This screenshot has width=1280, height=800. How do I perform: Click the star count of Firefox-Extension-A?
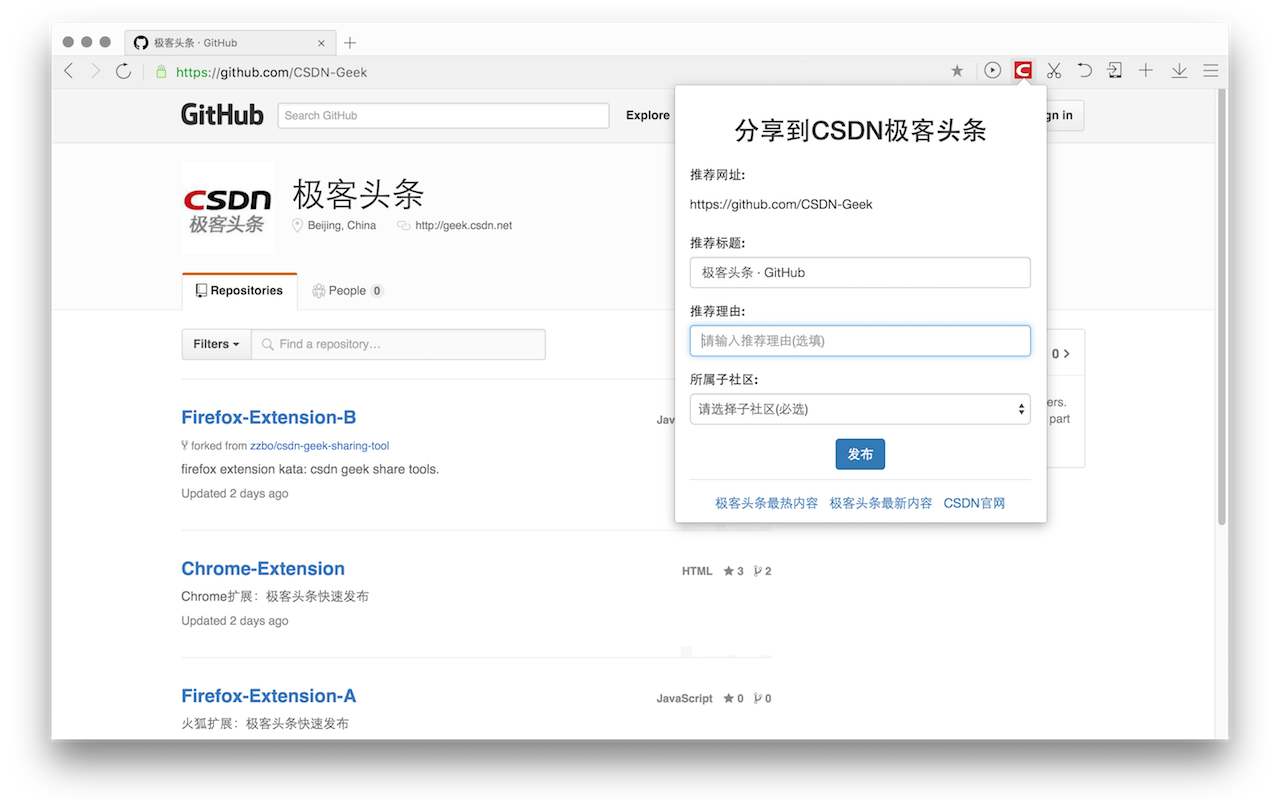[734, 698]
